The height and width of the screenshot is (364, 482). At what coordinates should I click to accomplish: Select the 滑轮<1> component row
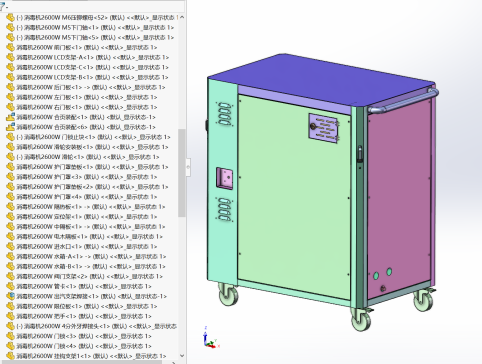[88, 157]
